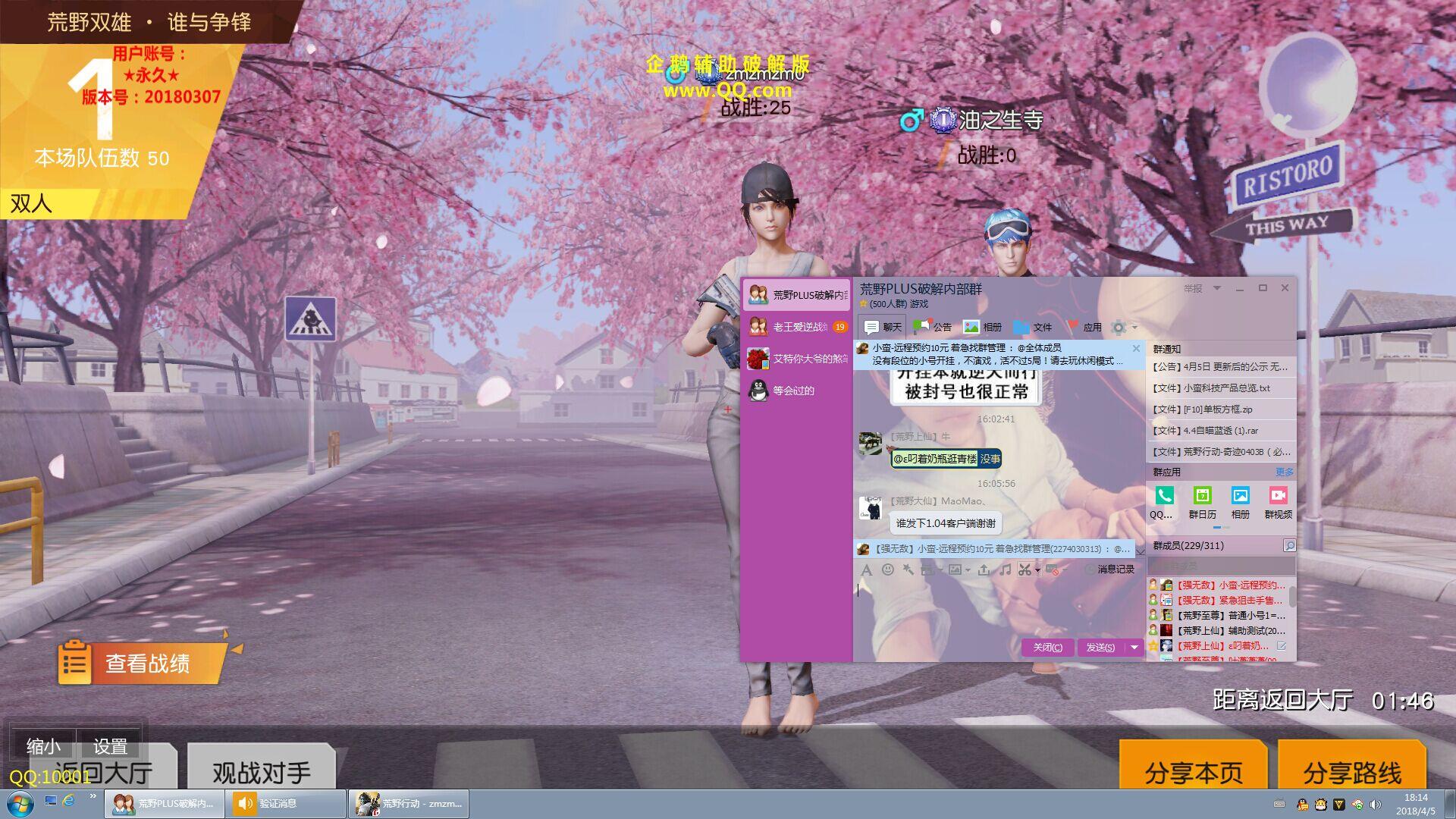Click edit icon beside ε叼着奶 member
The width and height of the screenshot is (1456, 819).
click(x=1281, y=646)
